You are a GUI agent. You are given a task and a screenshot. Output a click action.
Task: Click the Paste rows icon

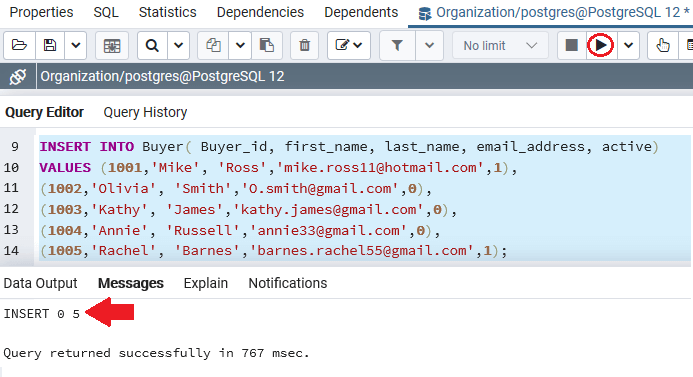[267, 45]
